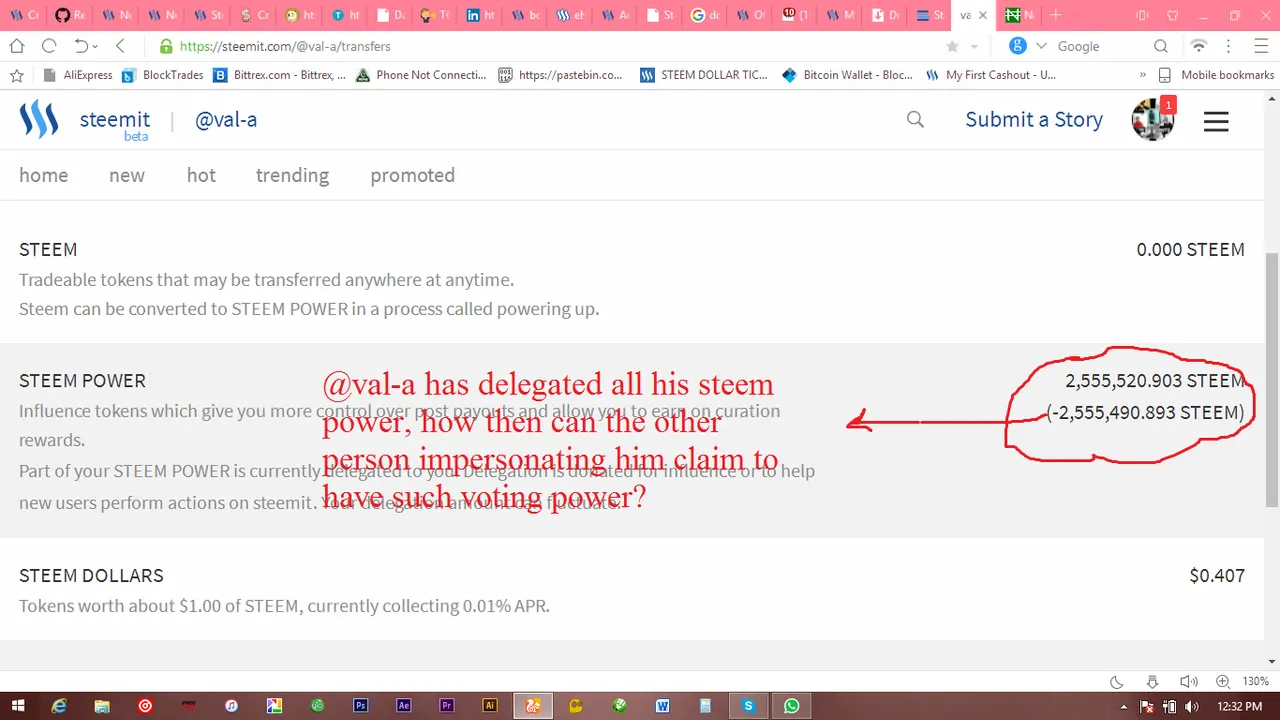Expand the address bar history dropdown arrow
The height and width of the screenshot is (720, 1280).
pyautogui.click(x=974, y=47)
